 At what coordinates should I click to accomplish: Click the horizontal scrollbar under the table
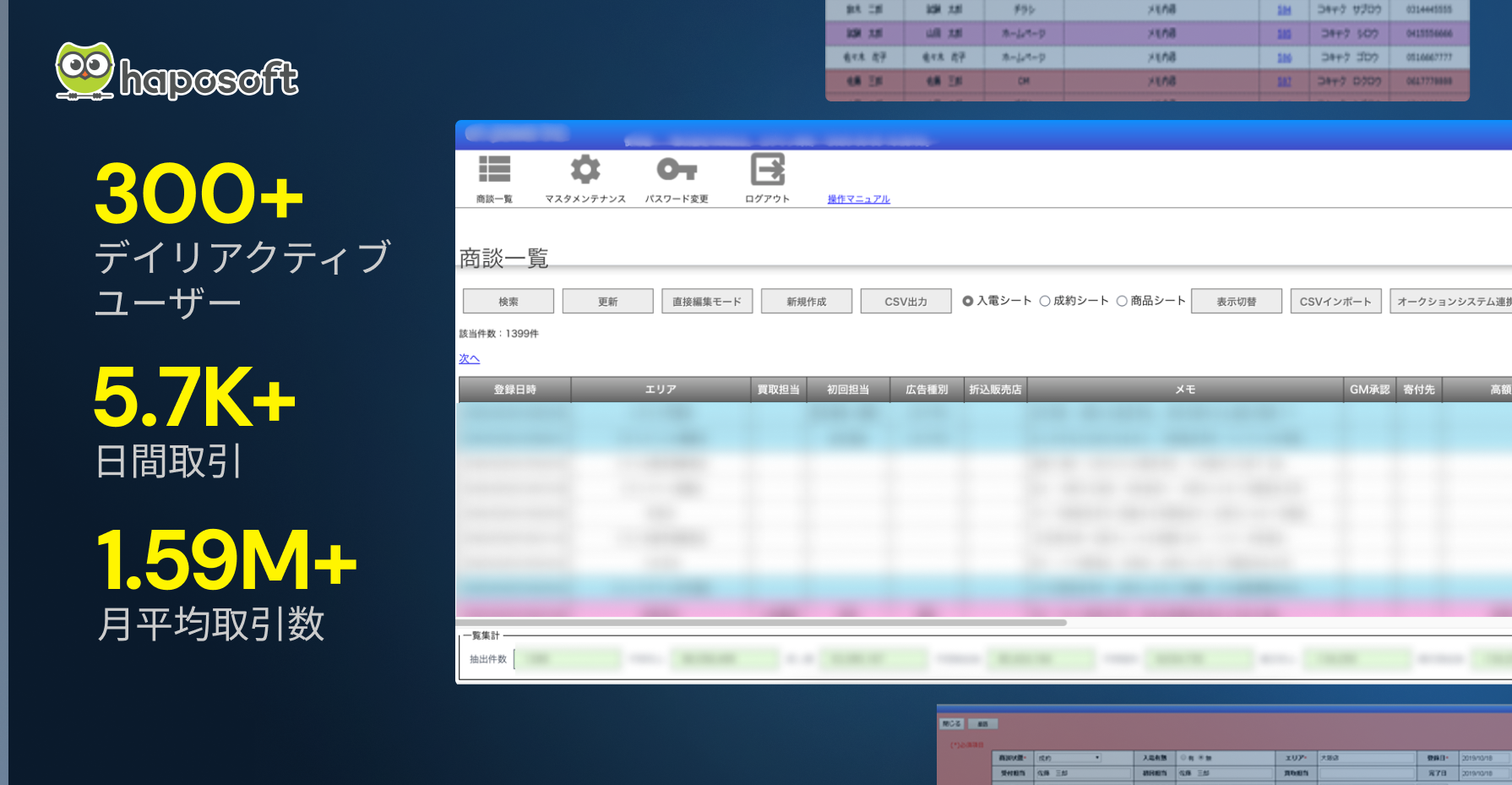[x=761, y=623]
